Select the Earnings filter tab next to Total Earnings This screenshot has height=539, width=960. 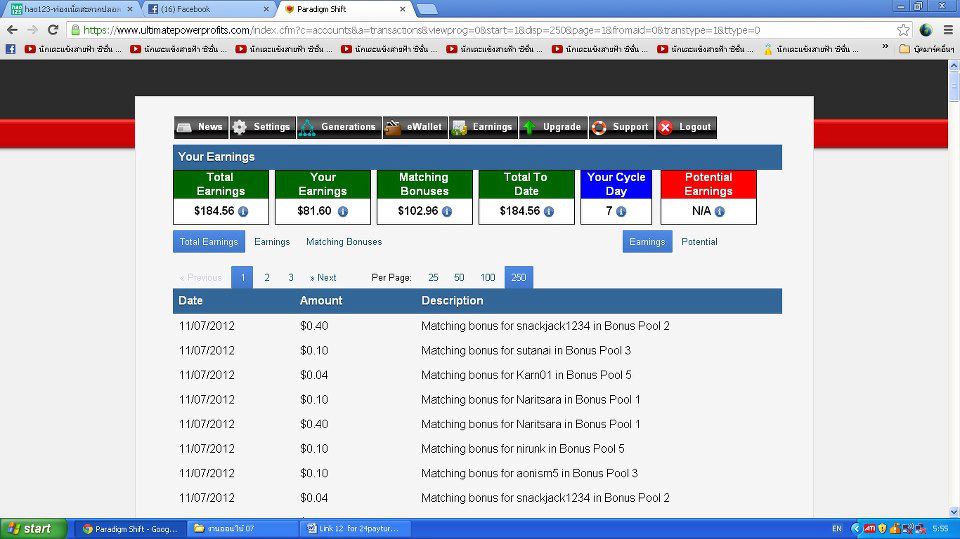272,242
